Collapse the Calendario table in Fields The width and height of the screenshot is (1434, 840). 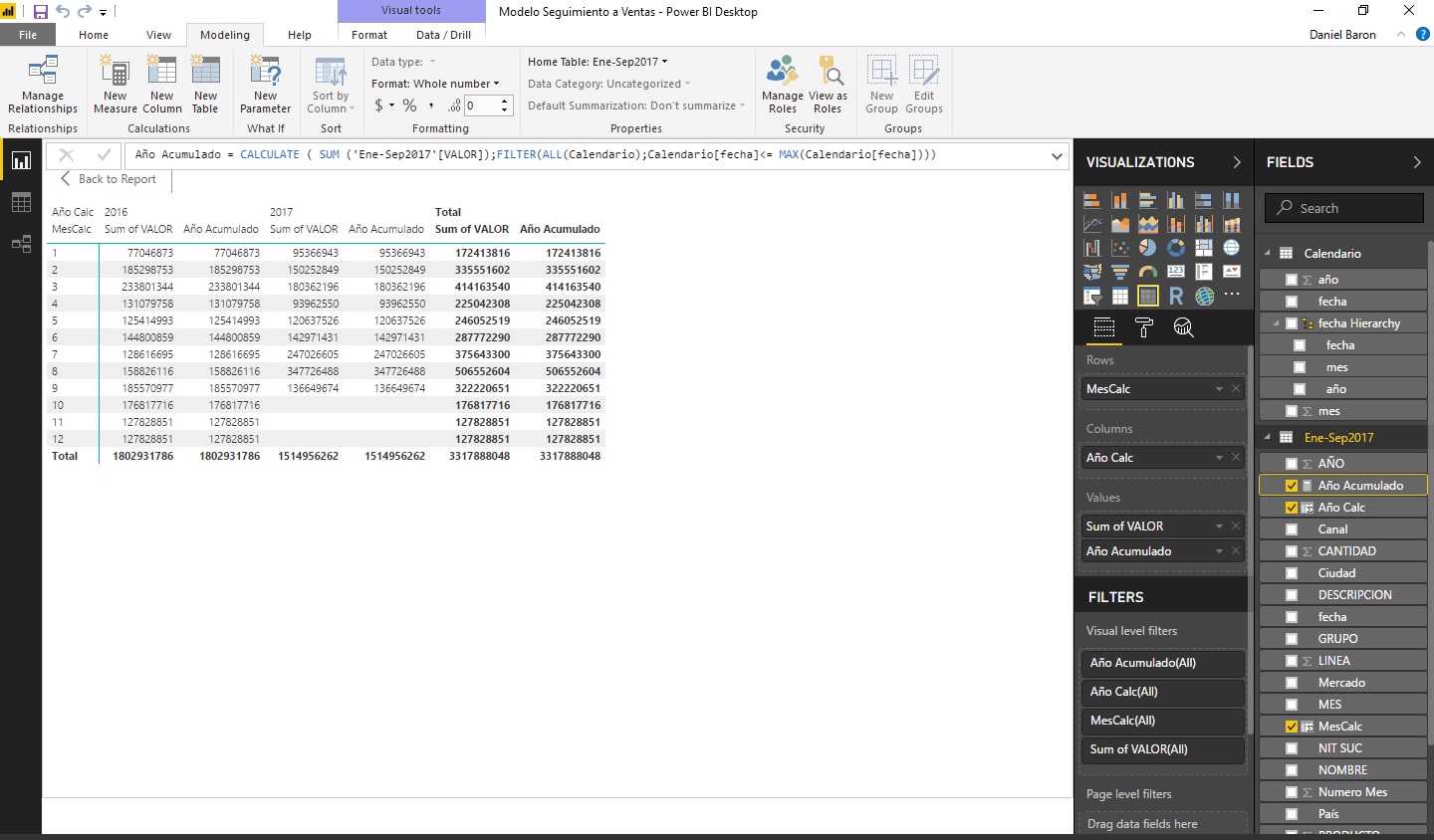pos(1268,253)
